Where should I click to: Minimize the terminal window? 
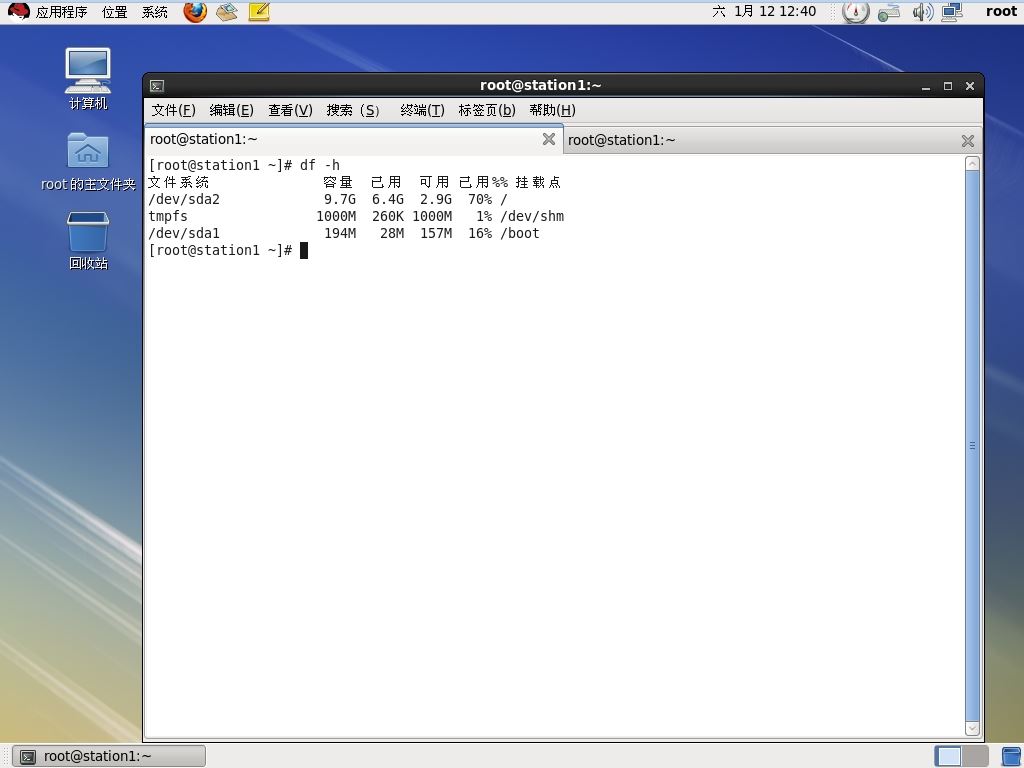pos(926,86)
